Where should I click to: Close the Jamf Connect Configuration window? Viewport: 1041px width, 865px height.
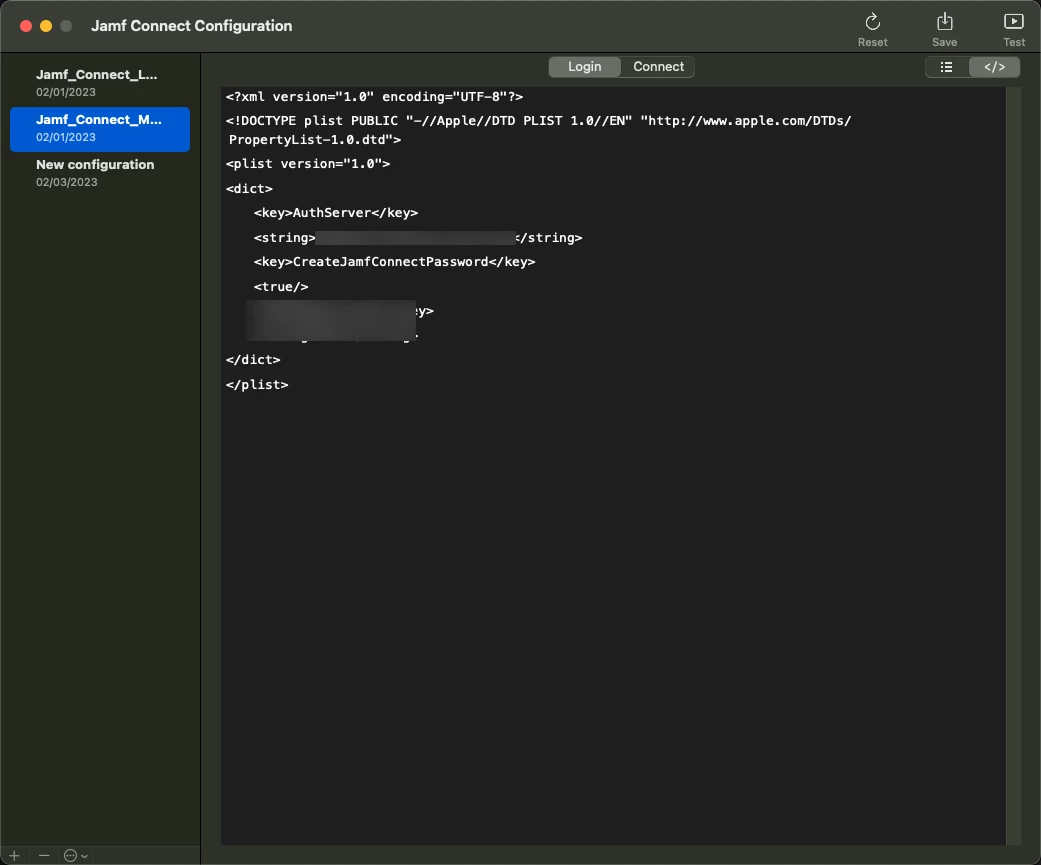point(26,26)
